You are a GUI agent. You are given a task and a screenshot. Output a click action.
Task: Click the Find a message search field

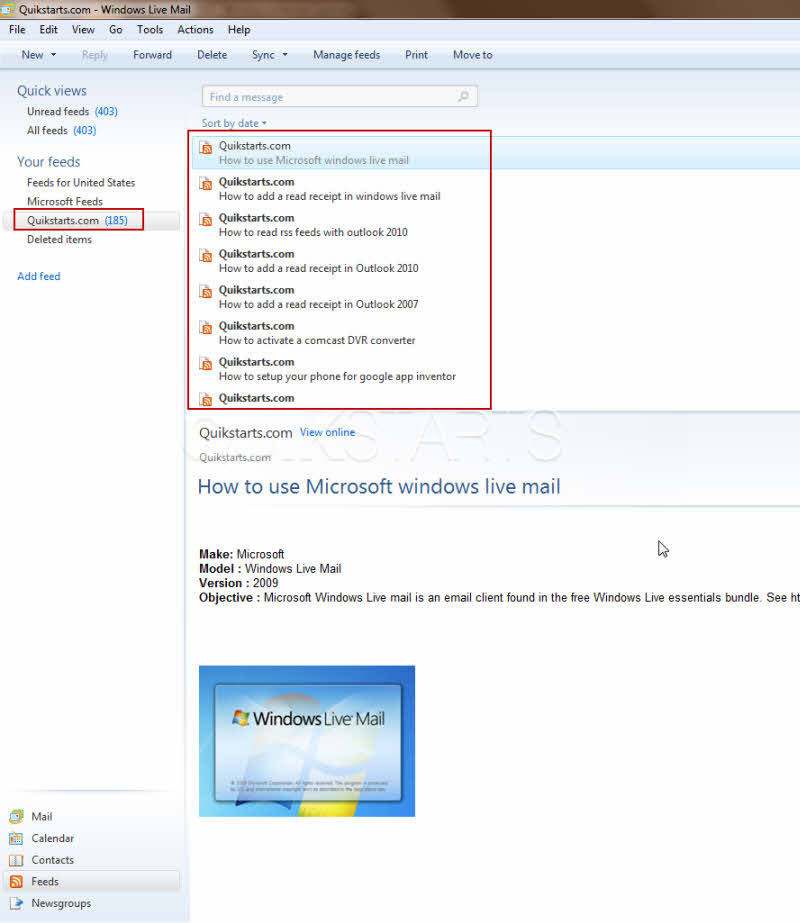pyautogui.click(x=340, y=97)
